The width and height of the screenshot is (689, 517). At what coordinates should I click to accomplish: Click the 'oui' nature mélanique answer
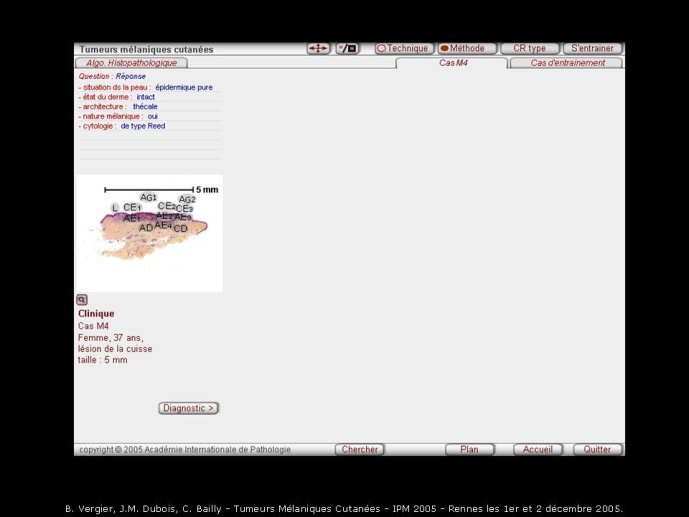tap(152, 116)
